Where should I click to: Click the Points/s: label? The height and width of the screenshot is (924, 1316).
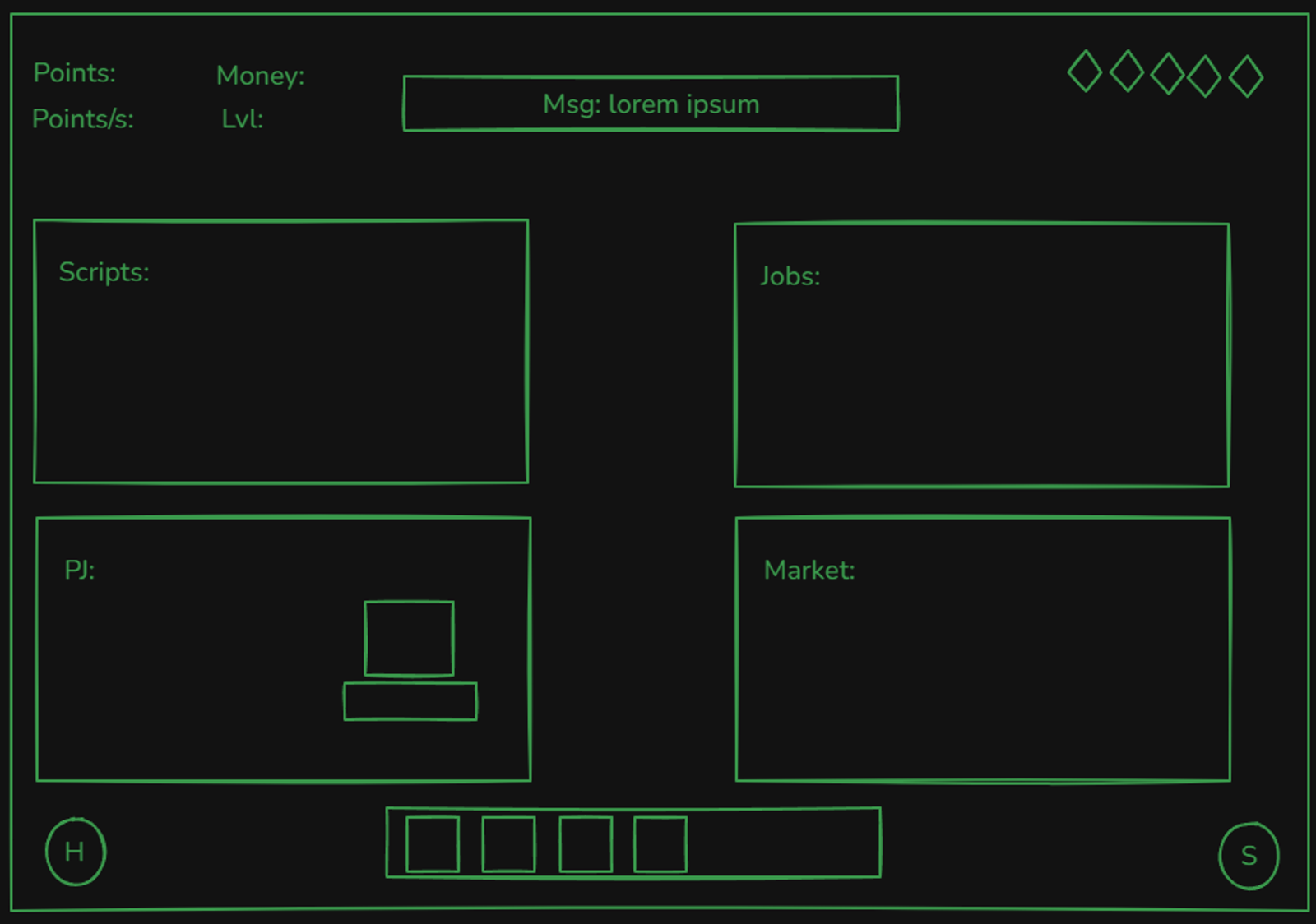pyautogui.click(x=83, y=119)
